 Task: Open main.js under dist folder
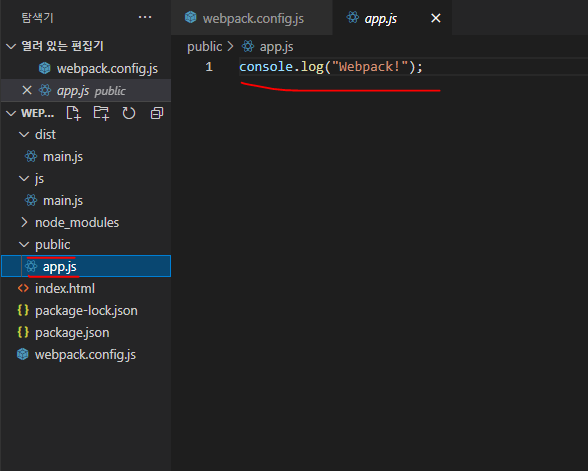(86, 156)
